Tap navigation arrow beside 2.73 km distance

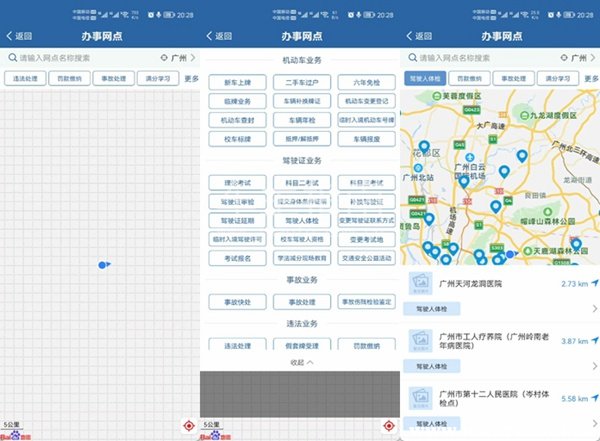[593, 284]
